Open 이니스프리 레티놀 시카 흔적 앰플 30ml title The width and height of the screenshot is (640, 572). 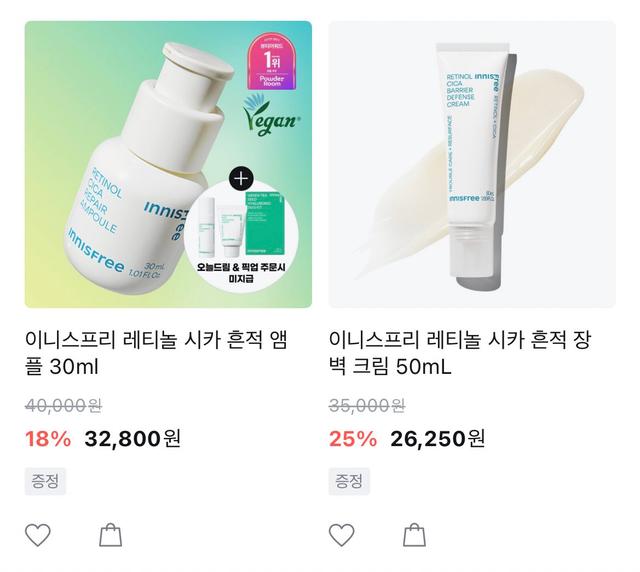(x=156, y=353)
